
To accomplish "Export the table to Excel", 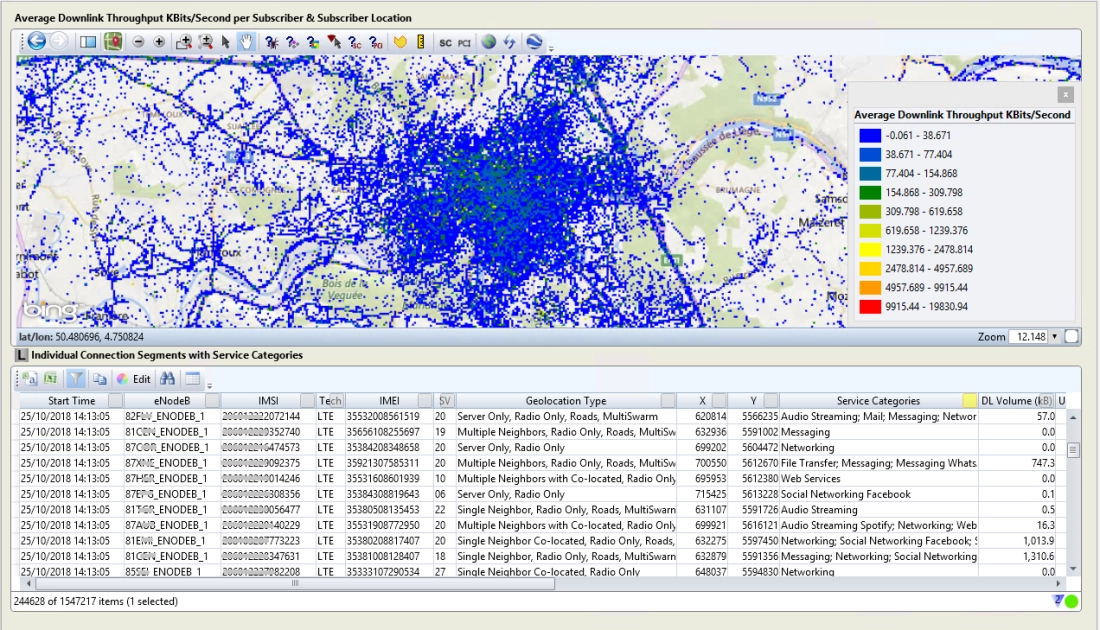I will (49, 379).
